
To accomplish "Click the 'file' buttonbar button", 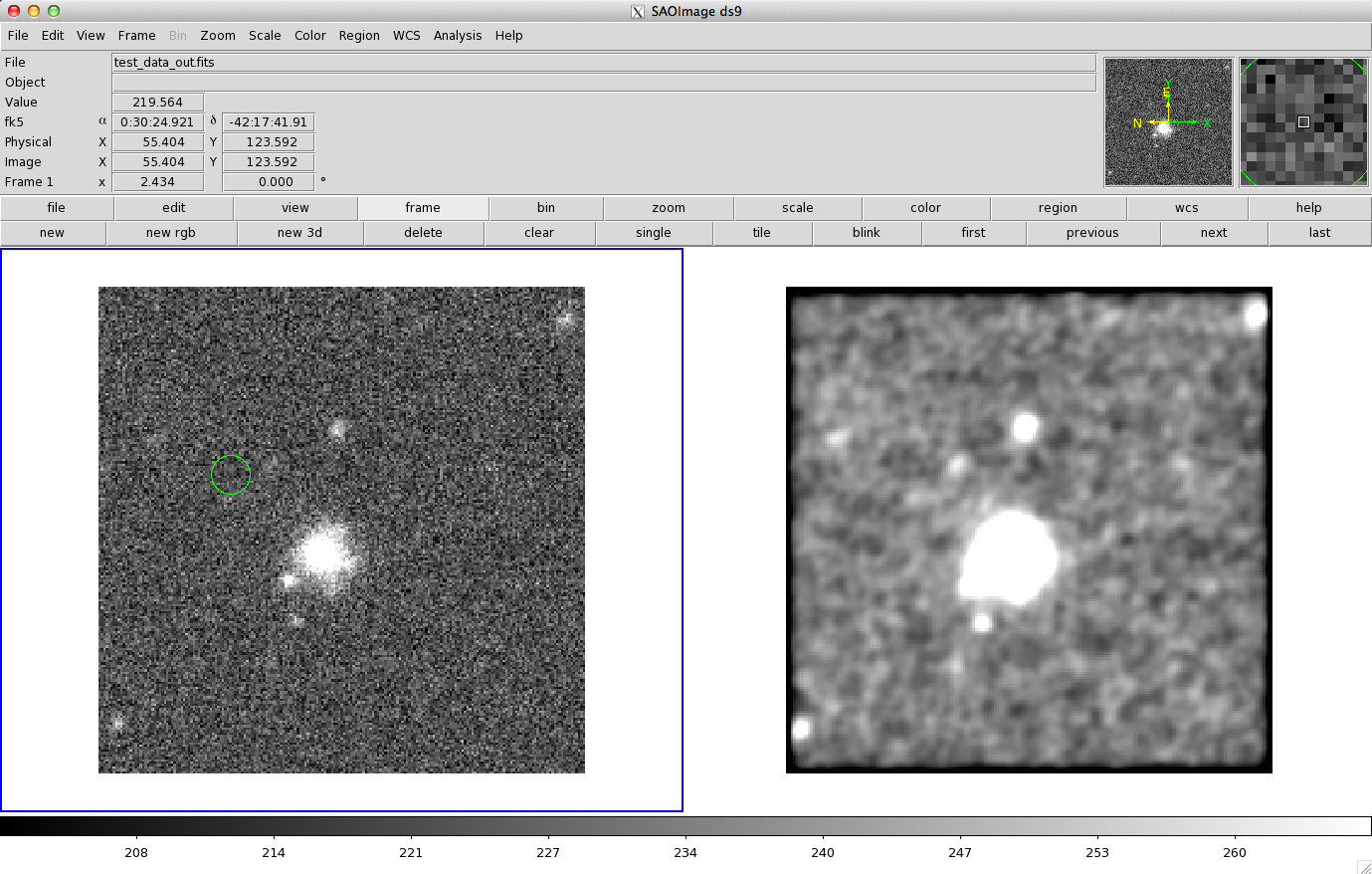I will point(57,208).
